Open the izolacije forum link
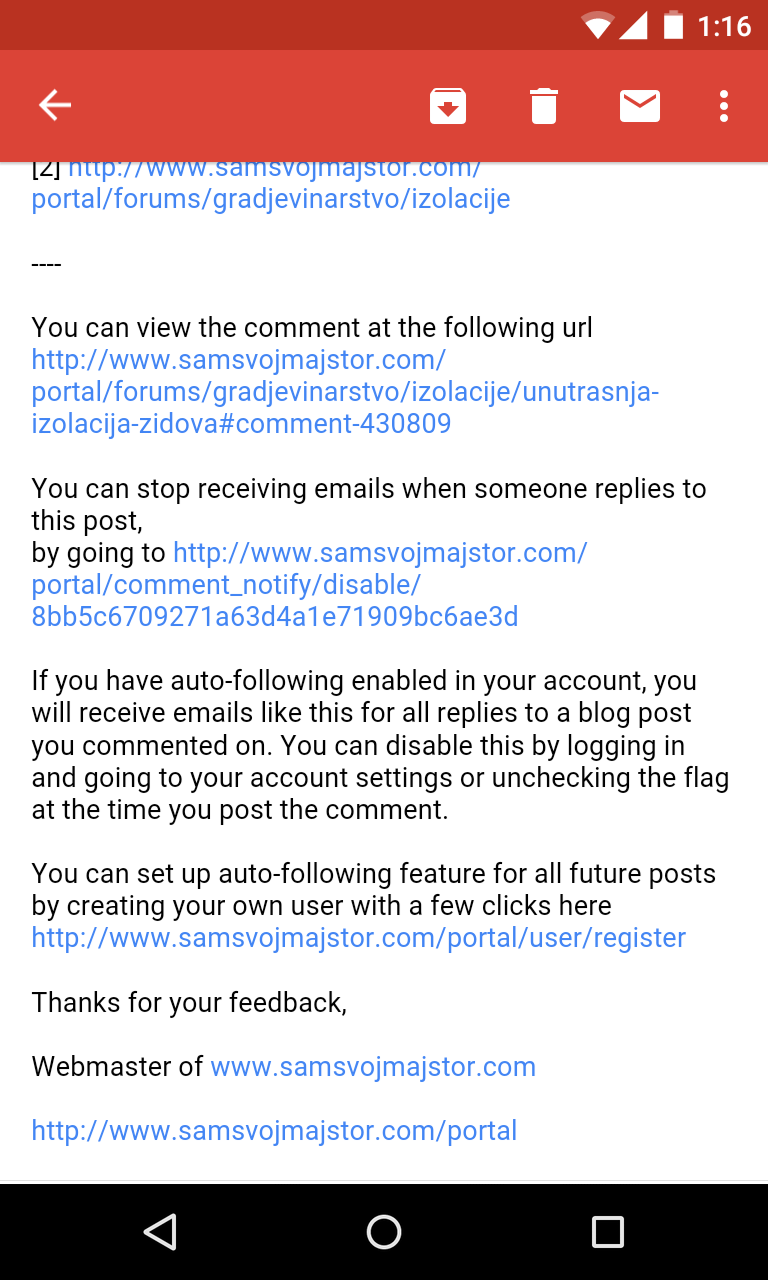Image resolution: width=768 pixels, height=1280 pixels. pos(271,198)
